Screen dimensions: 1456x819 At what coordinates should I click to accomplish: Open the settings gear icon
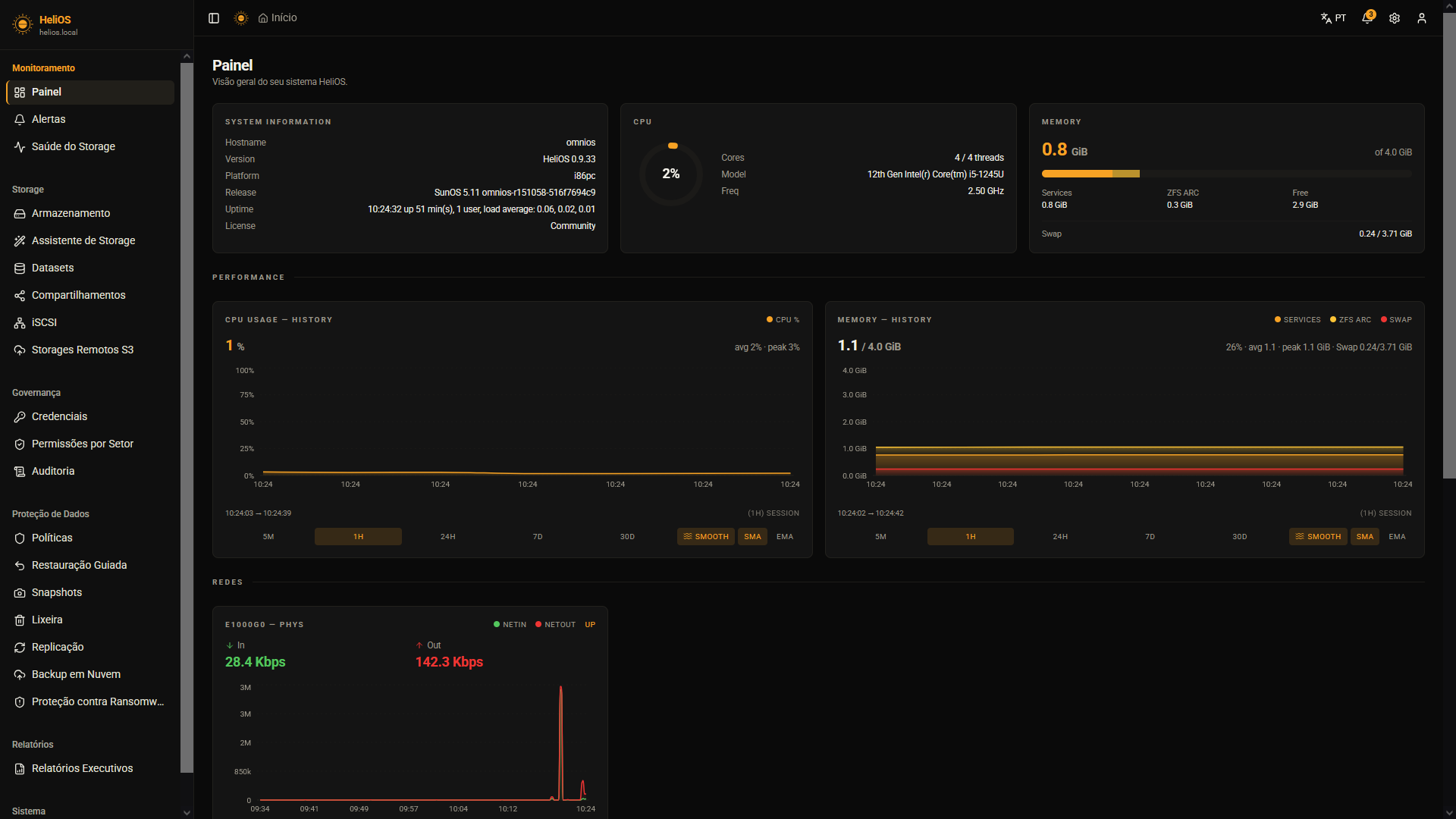1395,18
